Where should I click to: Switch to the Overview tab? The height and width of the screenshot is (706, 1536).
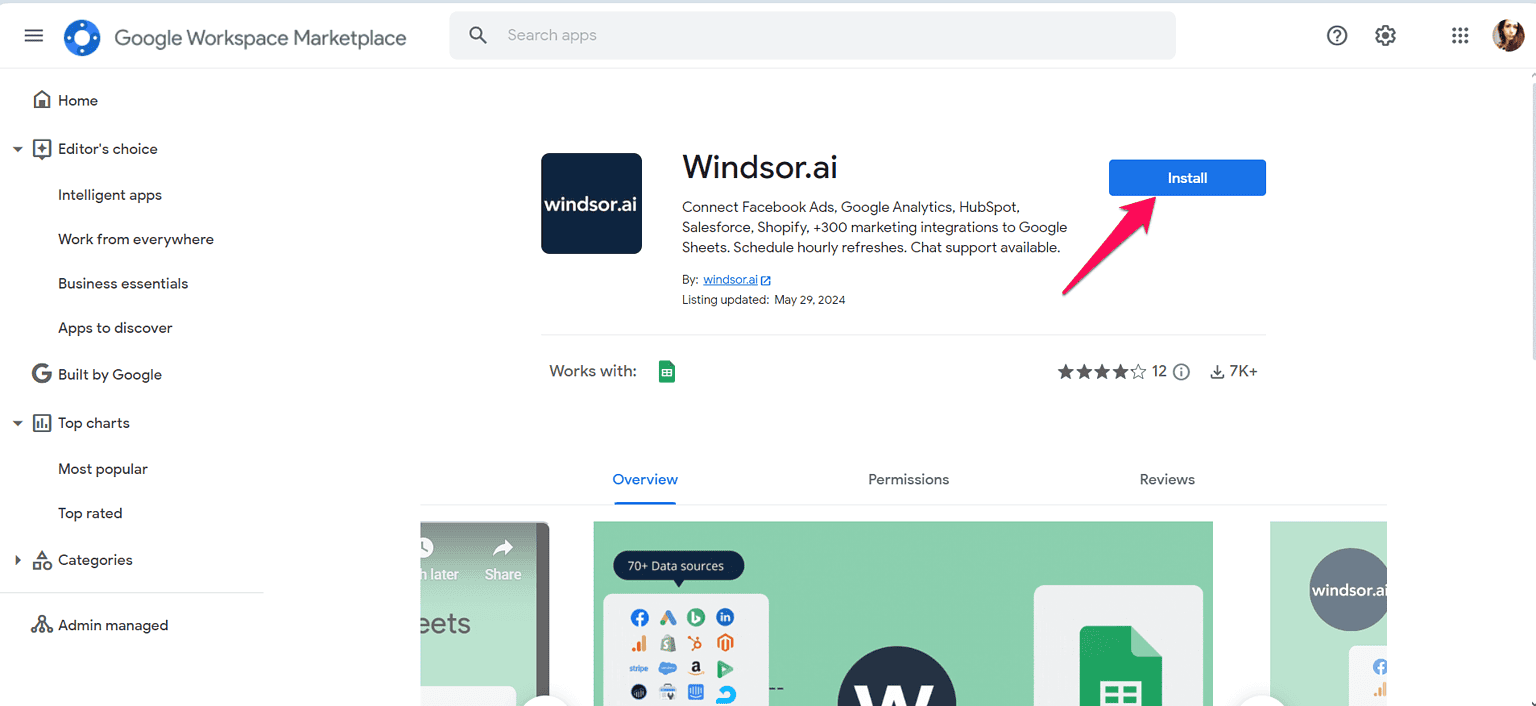pyautogui.click(x=645, y=480)
